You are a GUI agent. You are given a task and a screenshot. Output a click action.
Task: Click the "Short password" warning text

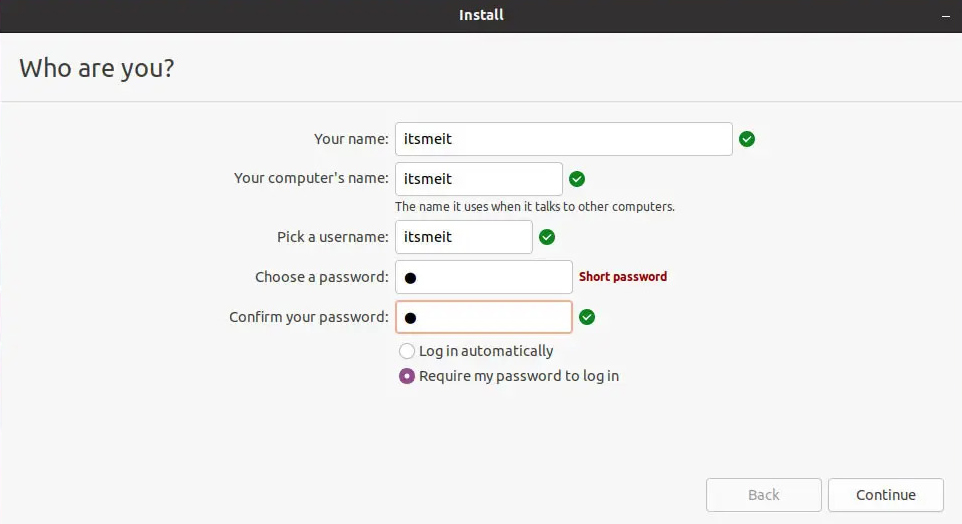click(x=623, y=277)
